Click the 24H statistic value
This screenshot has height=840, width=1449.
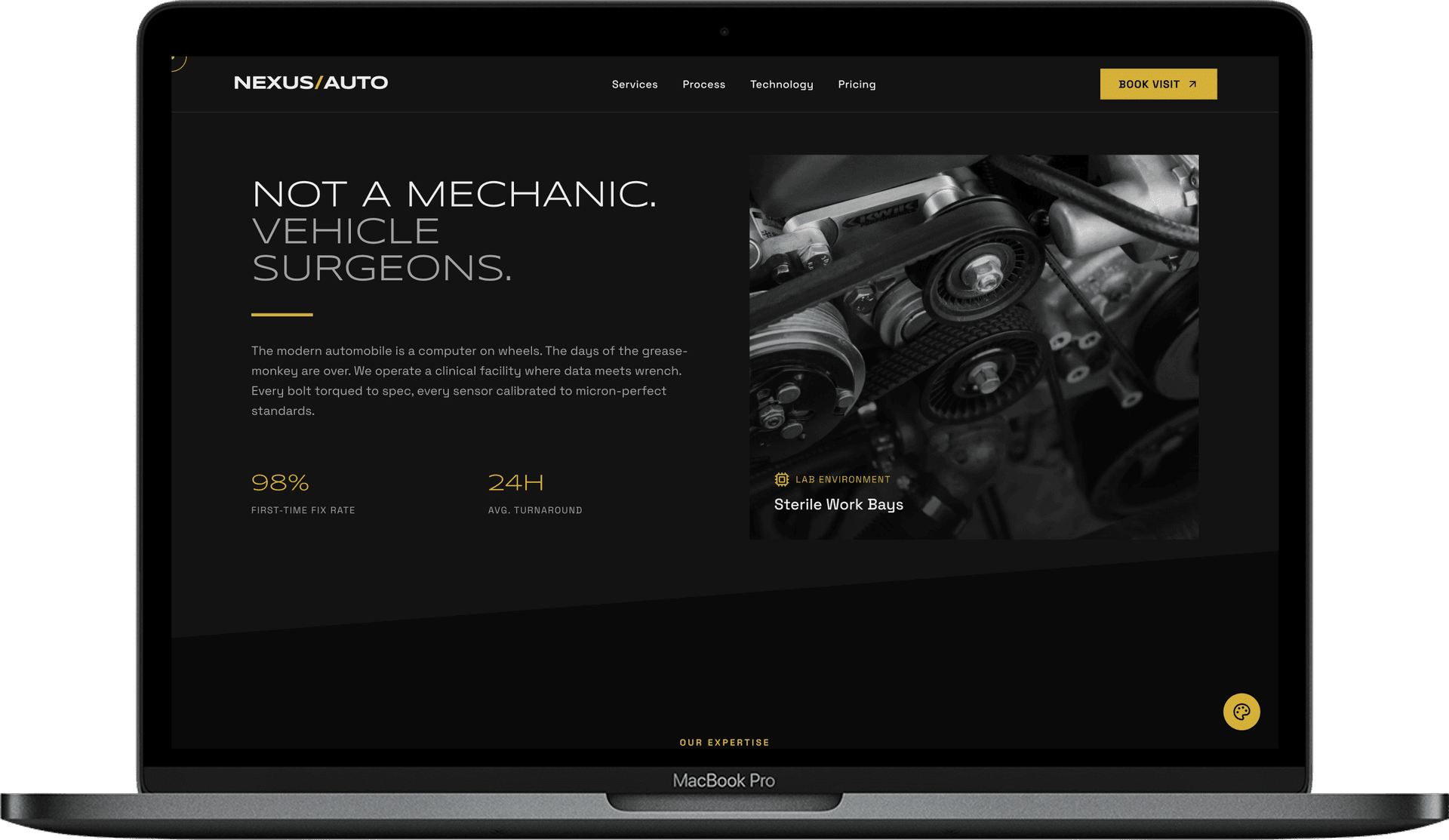pyautogui.click(x=516, y=482)
